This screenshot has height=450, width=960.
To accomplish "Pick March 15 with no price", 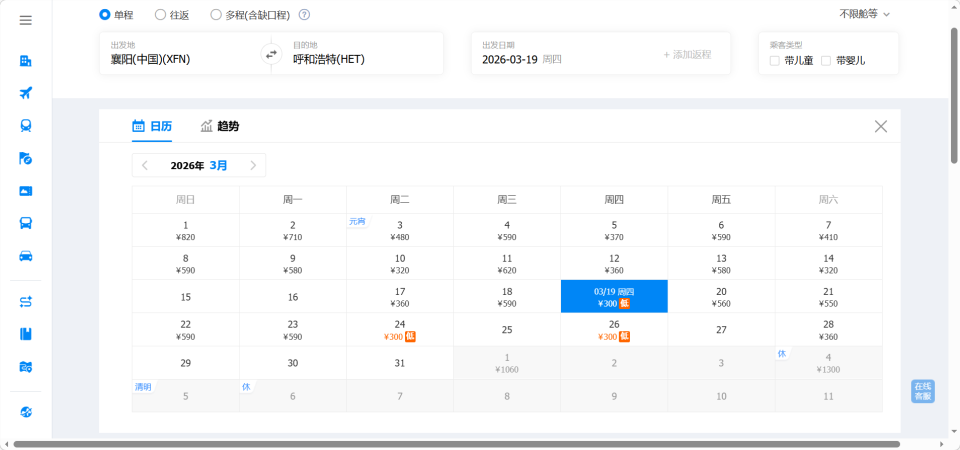I will pos(186,296).
